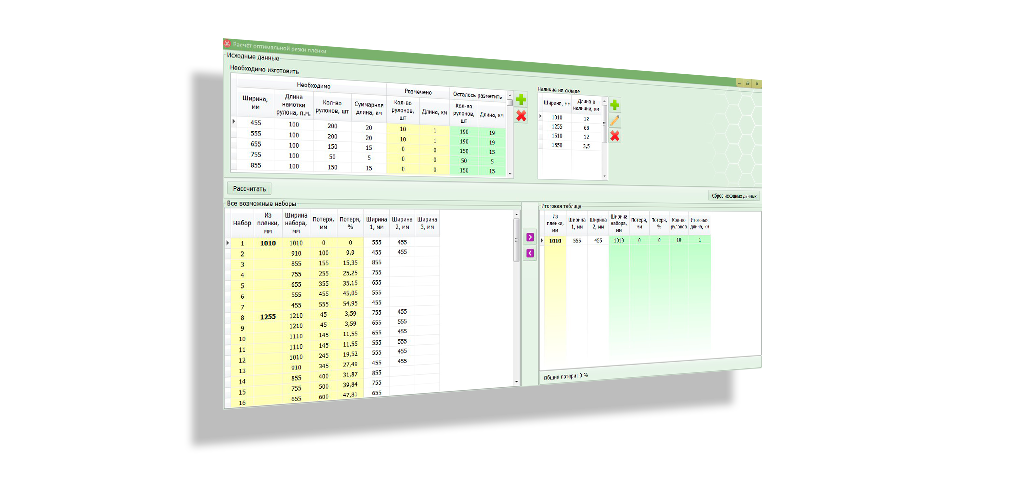Edit the film entry with the pencil icon
The width and height of the screenshot is (1012, 500).
click(x=615, y=120)
